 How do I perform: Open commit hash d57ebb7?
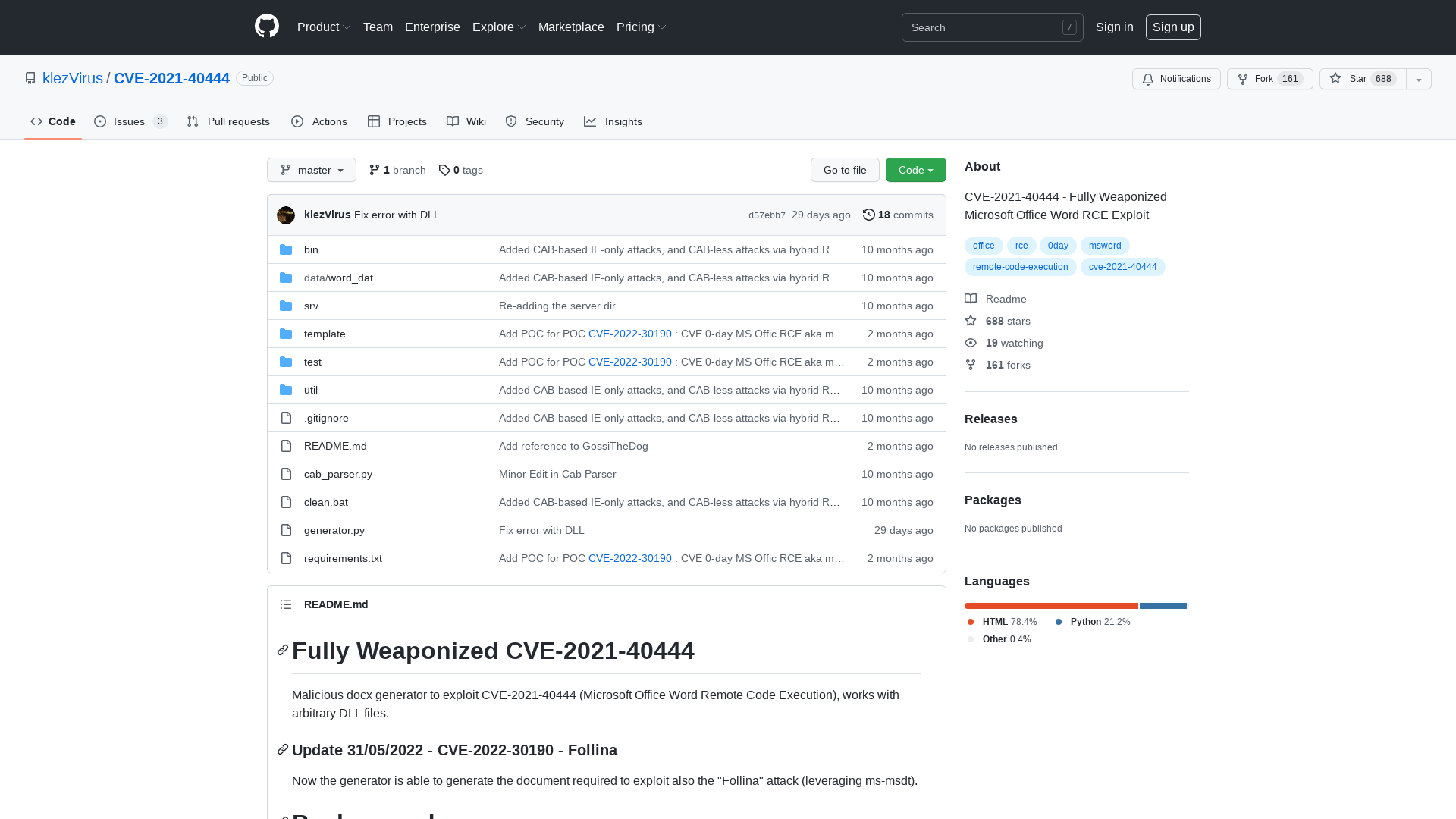(767, 215)
